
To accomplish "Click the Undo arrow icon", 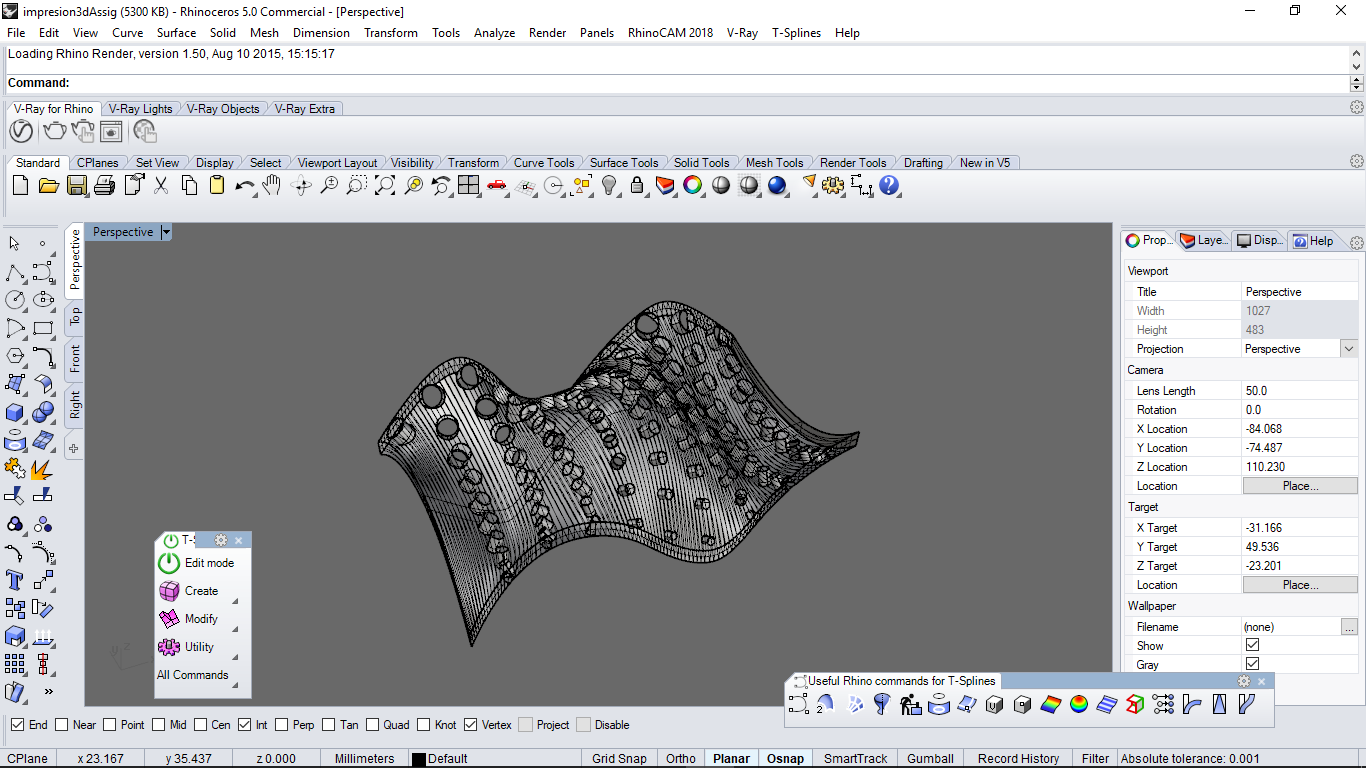I will click(245, 185).
